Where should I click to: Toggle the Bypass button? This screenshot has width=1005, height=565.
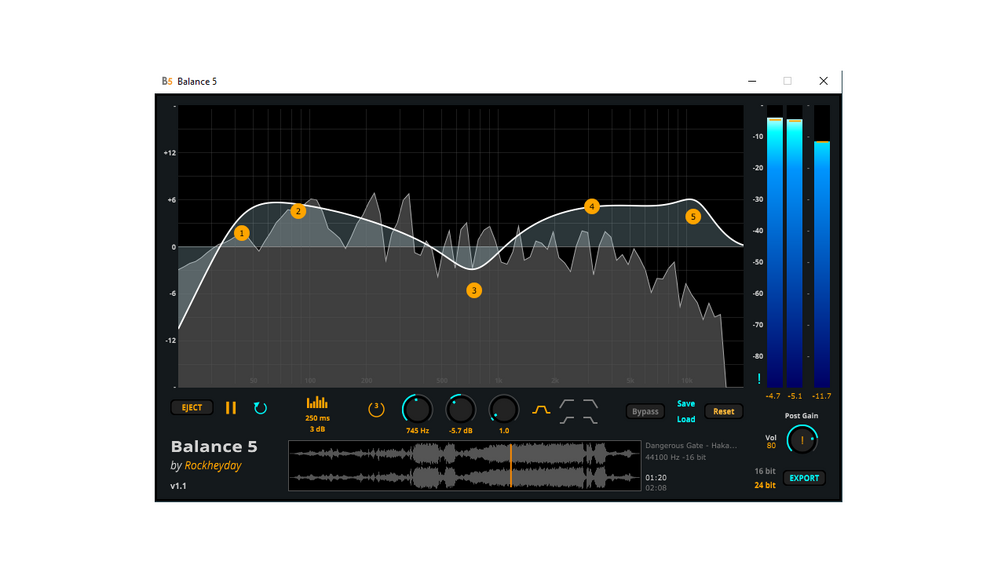click(645, 411)
